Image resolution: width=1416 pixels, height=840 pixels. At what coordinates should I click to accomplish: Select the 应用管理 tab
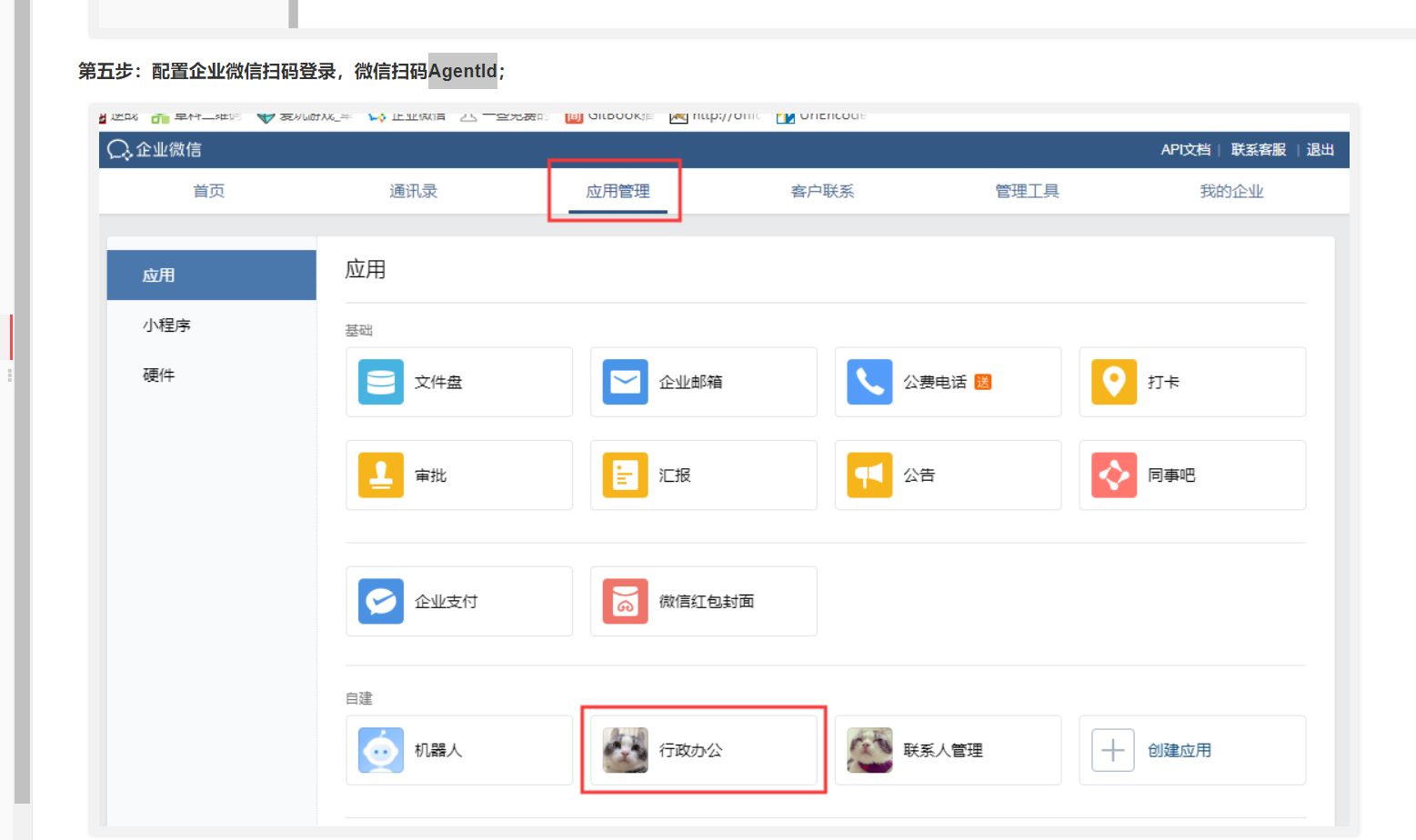(x=618, y=191)
